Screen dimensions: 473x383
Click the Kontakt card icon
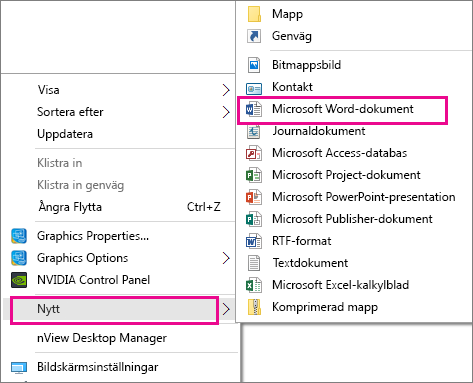pos(254,88)
